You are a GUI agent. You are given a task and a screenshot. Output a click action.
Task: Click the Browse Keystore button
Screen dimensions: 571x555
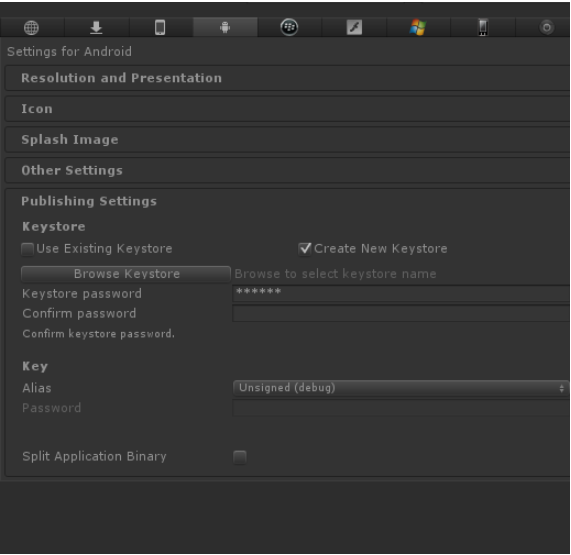(126, 274)
